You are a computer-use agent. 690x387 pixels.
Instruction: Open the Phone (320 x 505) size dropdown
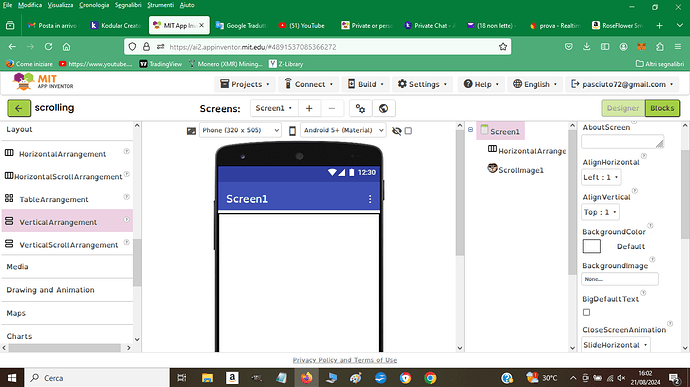[240, 130]
